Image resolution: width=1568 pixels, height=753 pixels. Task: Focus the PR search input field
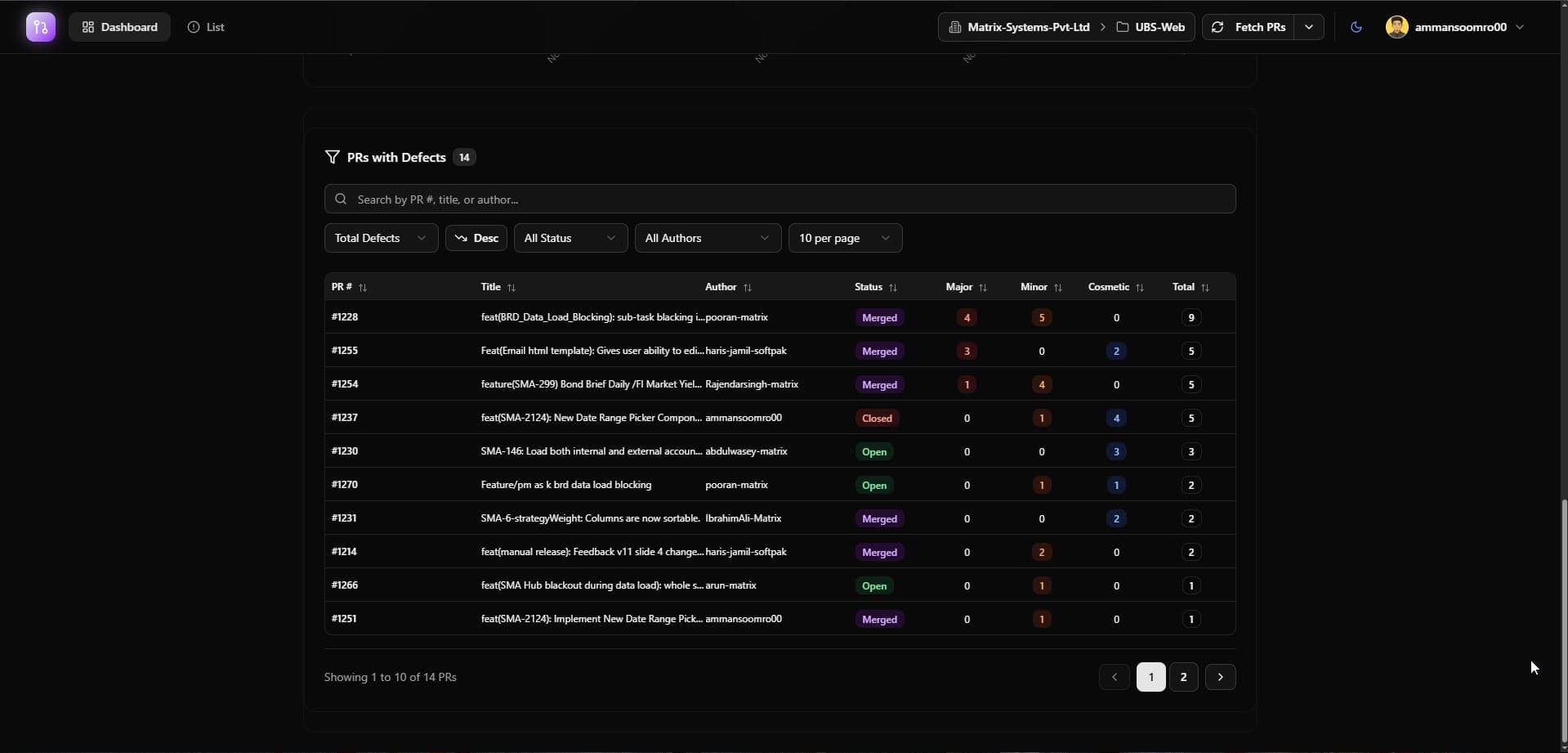(x=780, y=199)
